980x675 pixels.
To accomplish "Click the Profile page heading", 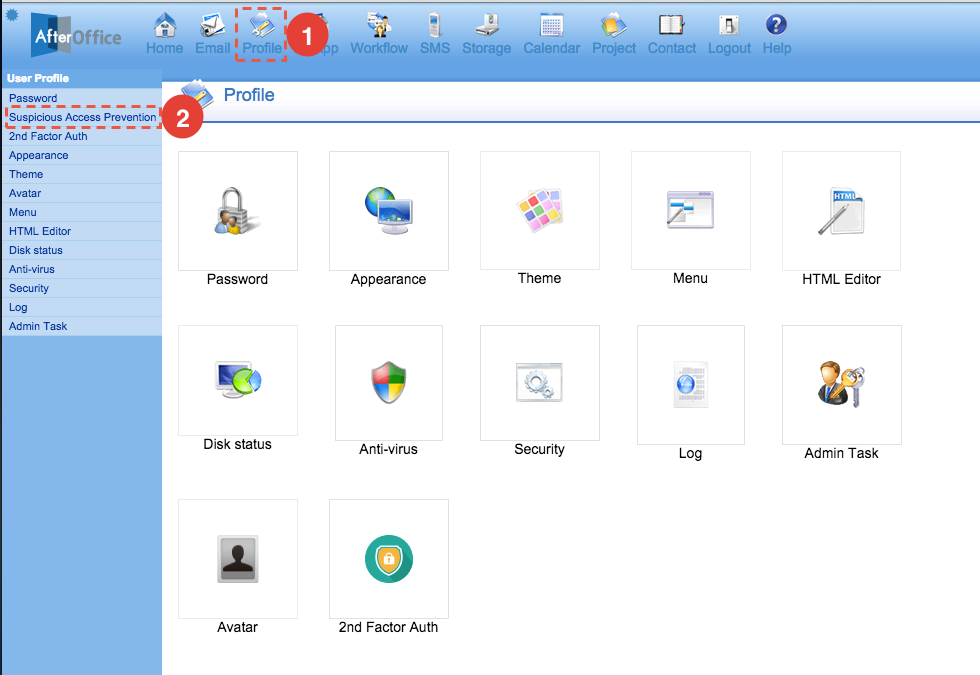I will (249, 95).
